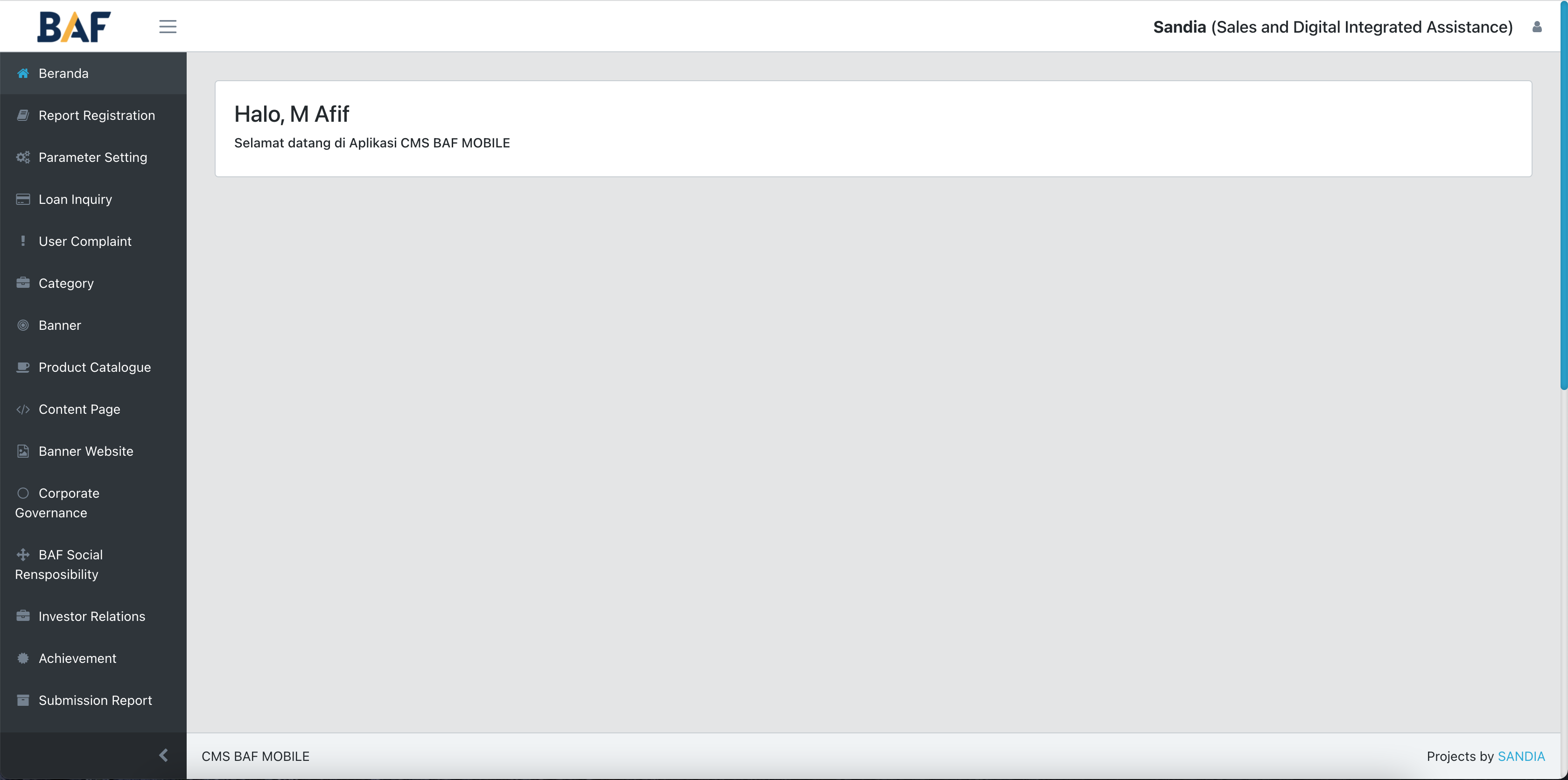Open the user profile icon
1568x780 pixels.
point(1536,27)
